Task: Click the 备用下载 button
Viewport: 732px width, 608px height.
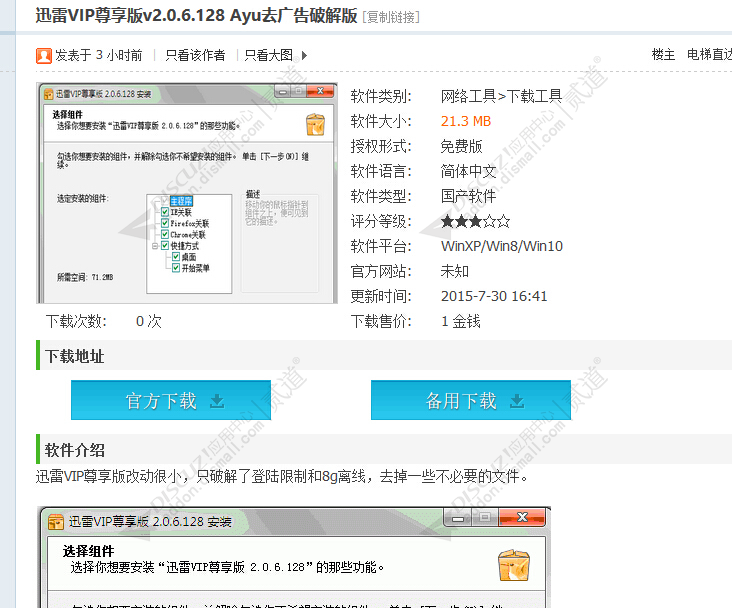Action: 471,400
